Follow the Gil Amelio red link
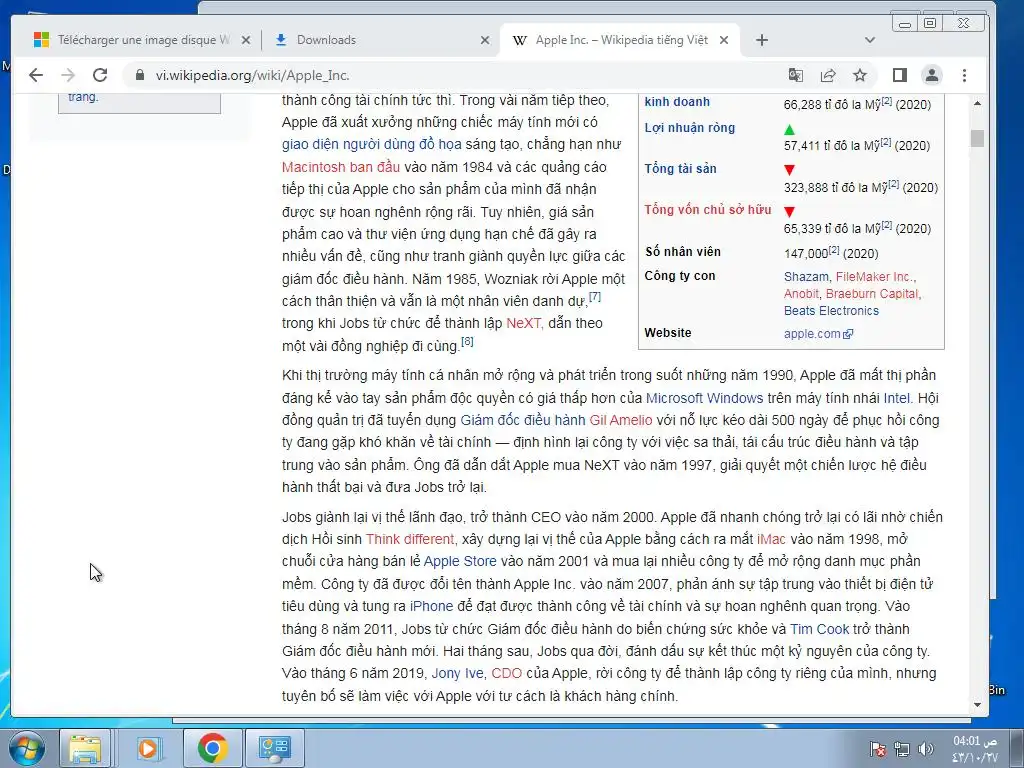Viewport: 1024px width, 768px height. (x=621, y=421)
